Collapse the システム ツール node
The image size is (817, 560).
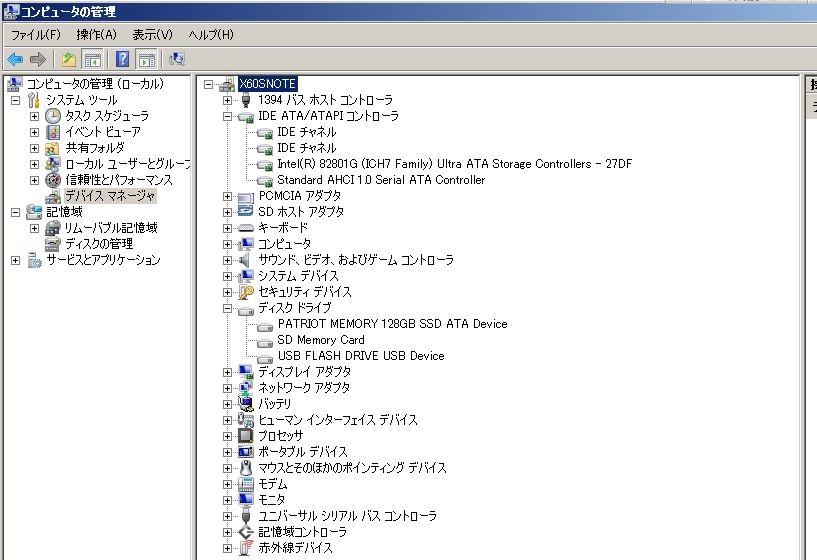click(x=16, y=100)
